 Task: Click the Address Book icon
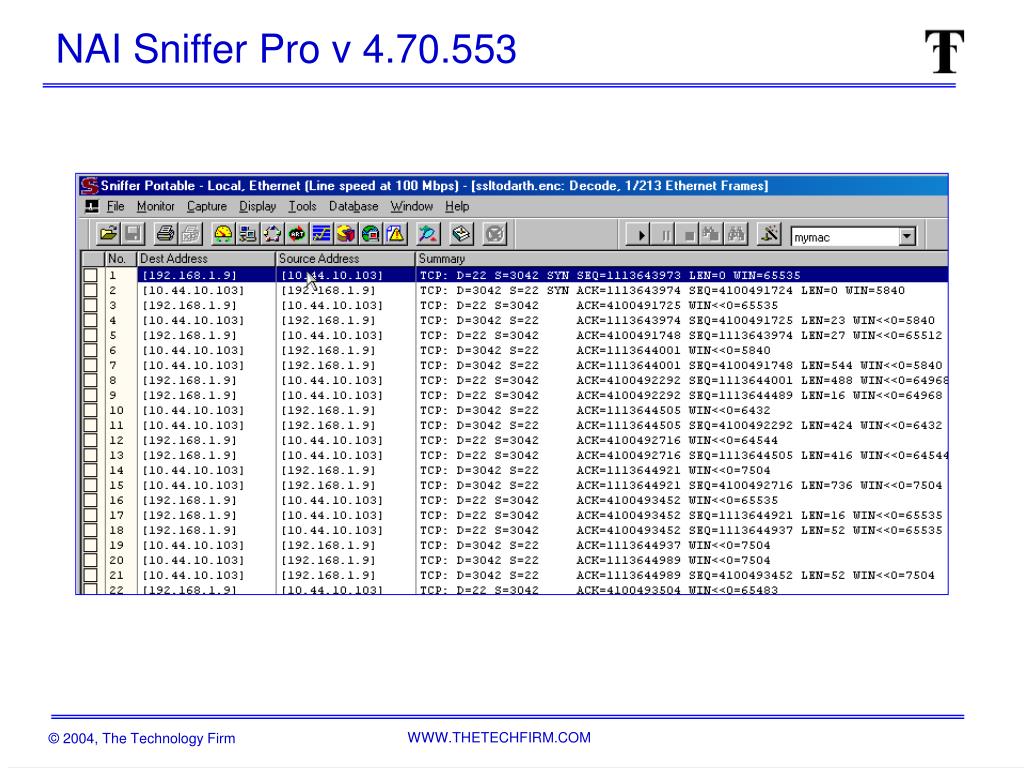tap(461, 234)
